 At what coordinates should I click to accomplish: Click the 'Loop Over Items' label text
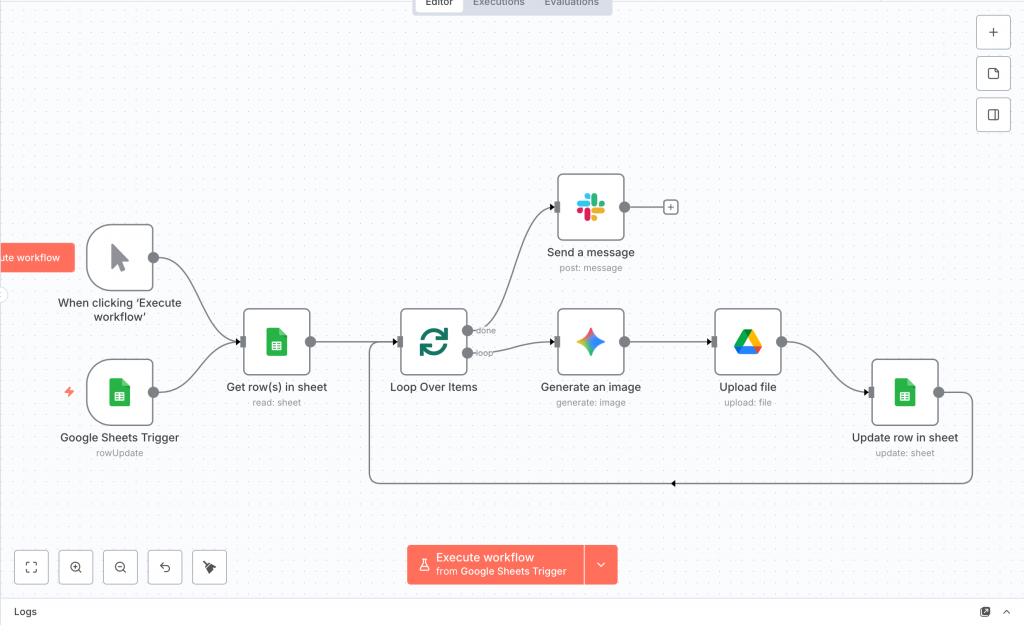[434, 387]
